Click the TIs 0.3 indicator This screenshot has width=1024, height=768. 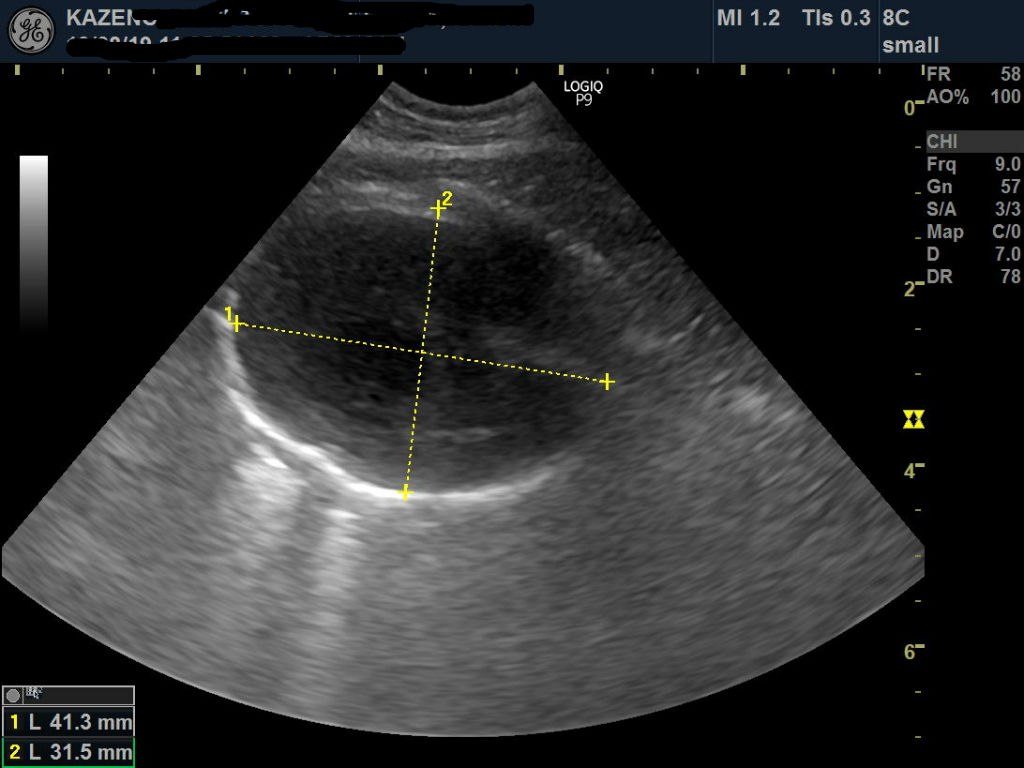(837, 18)
